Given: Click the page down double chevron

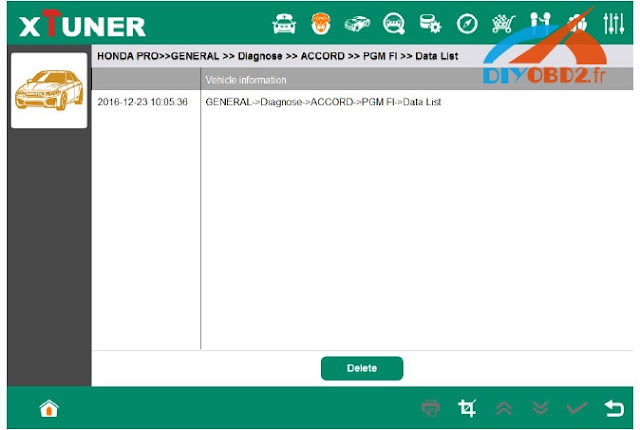Looking at the screenshot, I should [x=540, y=408].
